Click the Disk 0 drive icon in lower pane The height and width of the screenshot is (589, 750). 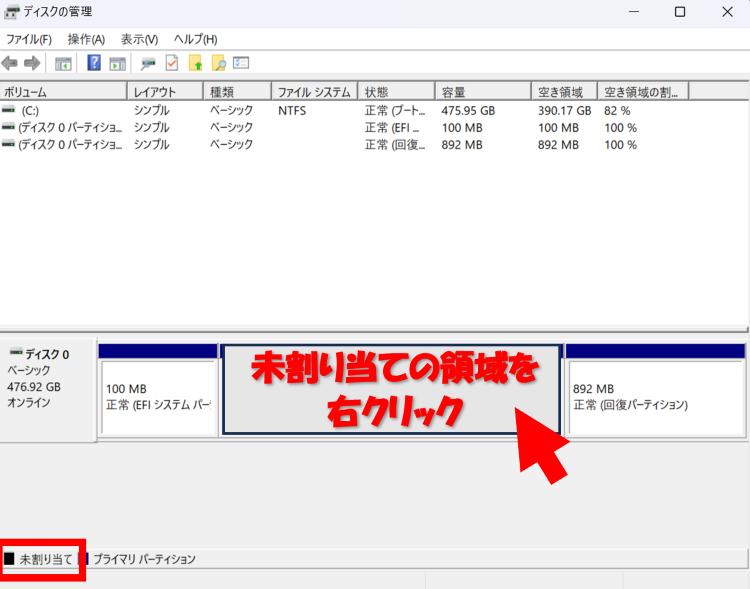pos(16,352)
